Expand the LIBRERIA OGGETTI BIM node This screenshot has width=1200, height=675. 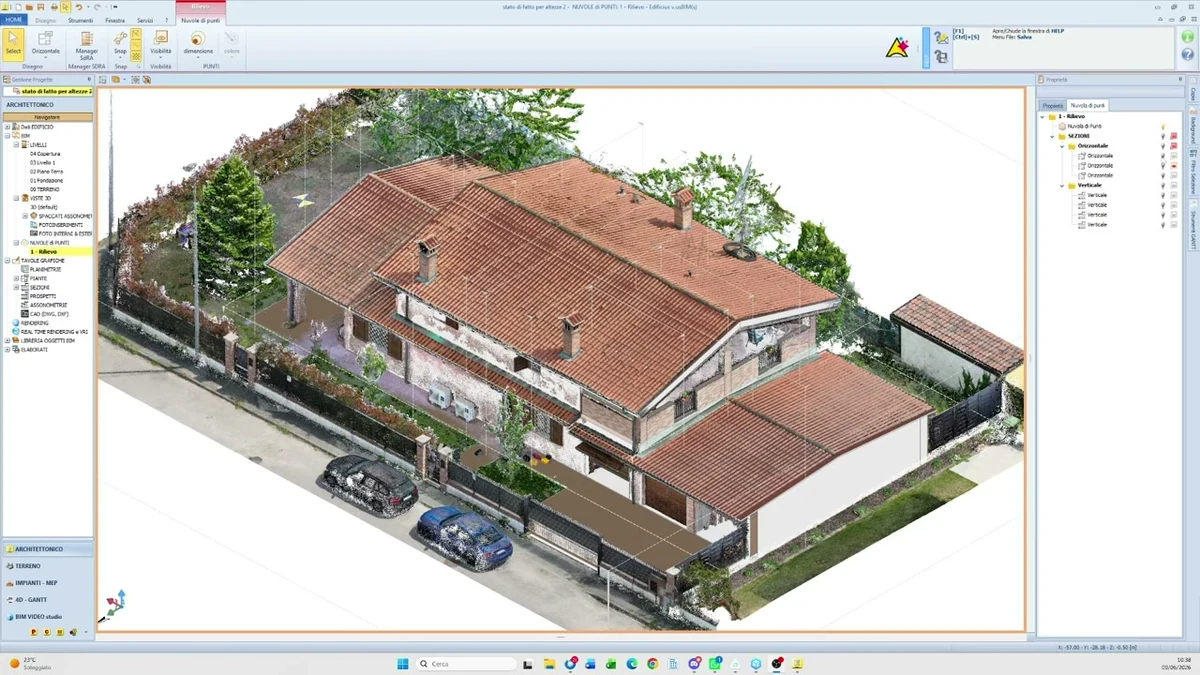(7, 341)
